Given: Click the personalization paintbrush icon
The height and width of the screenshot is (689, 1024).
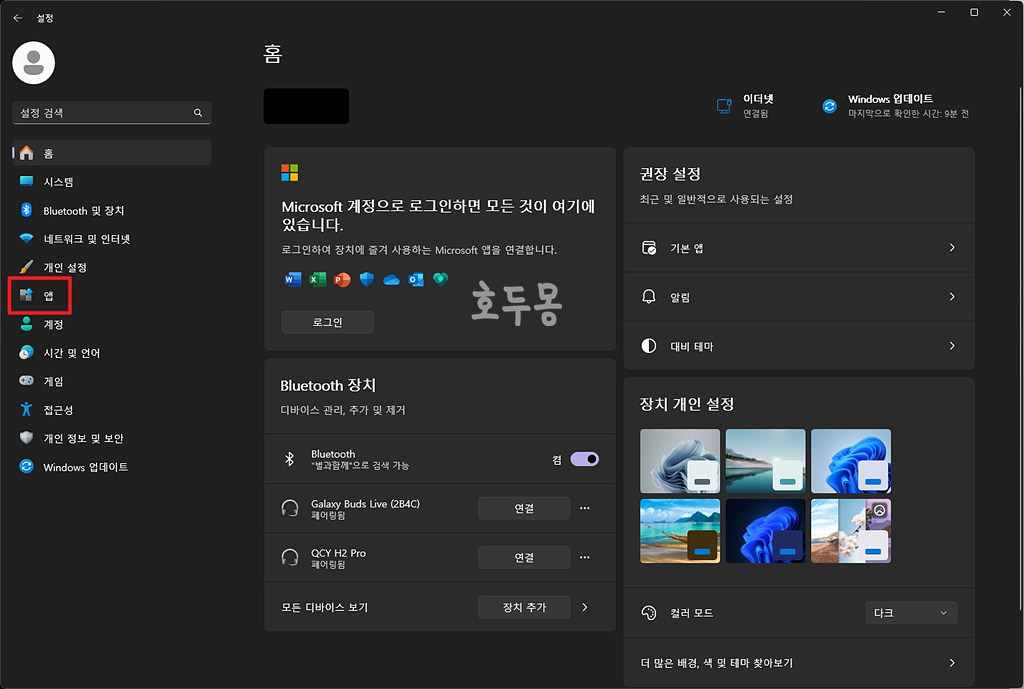Looking at the screenshot, I should pyautogui.click(x=26, y=267).
